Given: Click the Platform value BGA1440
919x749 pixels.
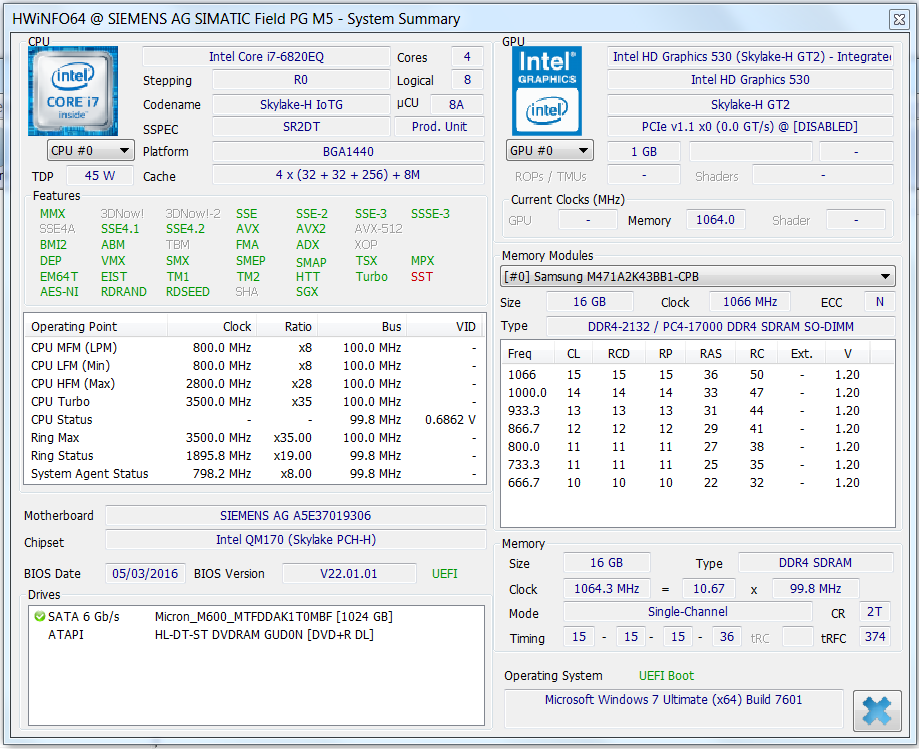Looking at the screenshot, I should point(348,151).
